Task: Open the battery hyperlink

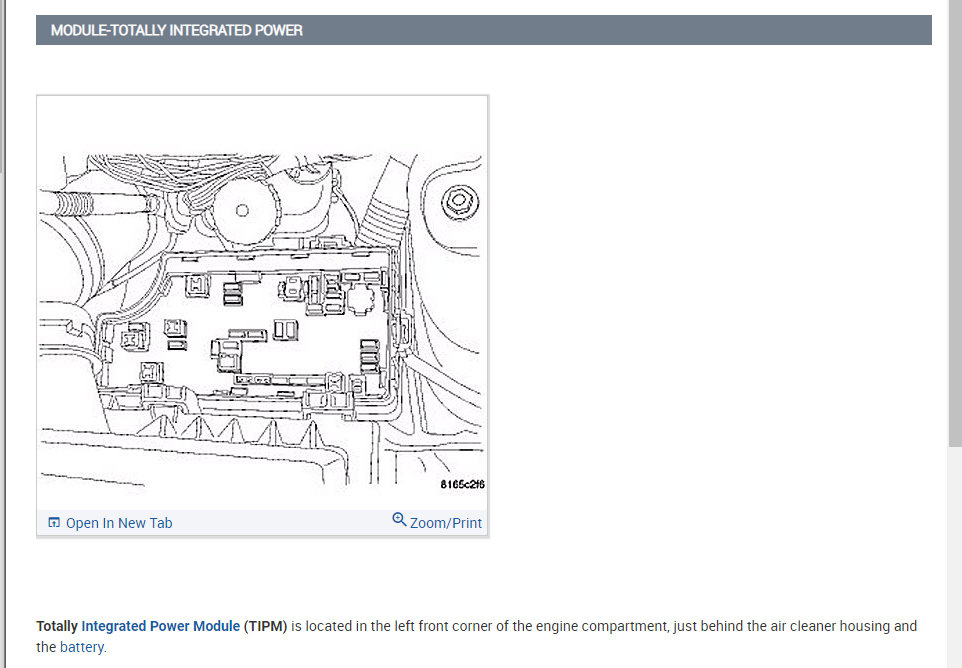Action: tap(82, 647)
